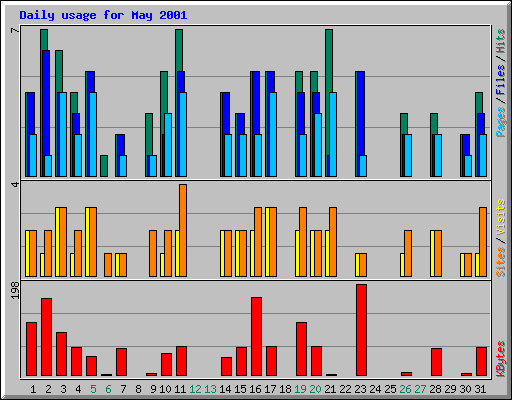Click the tallest orange Sites bar on day 11

point(183,230)
